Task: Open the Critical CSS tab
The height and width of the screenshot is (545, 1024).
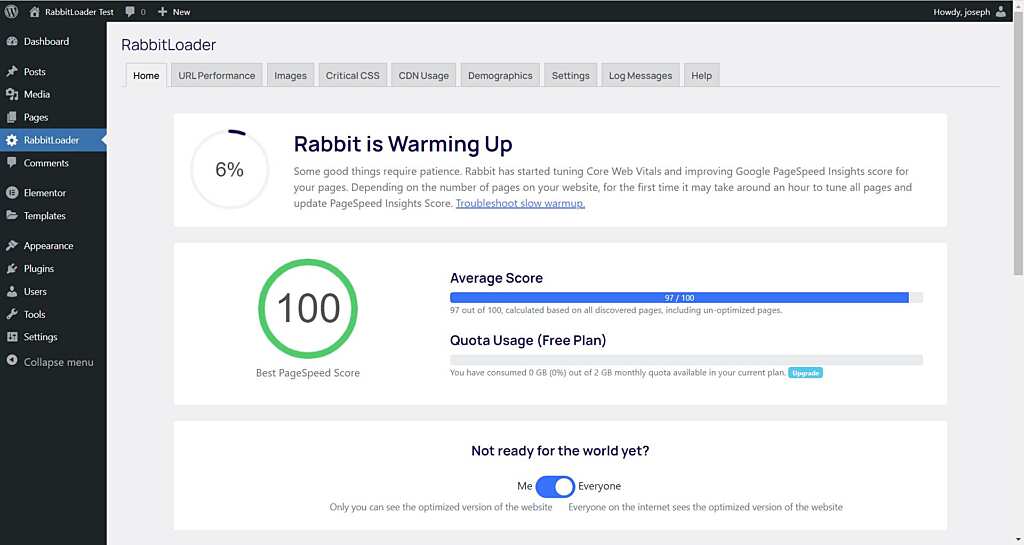Action: click(353, 75)
